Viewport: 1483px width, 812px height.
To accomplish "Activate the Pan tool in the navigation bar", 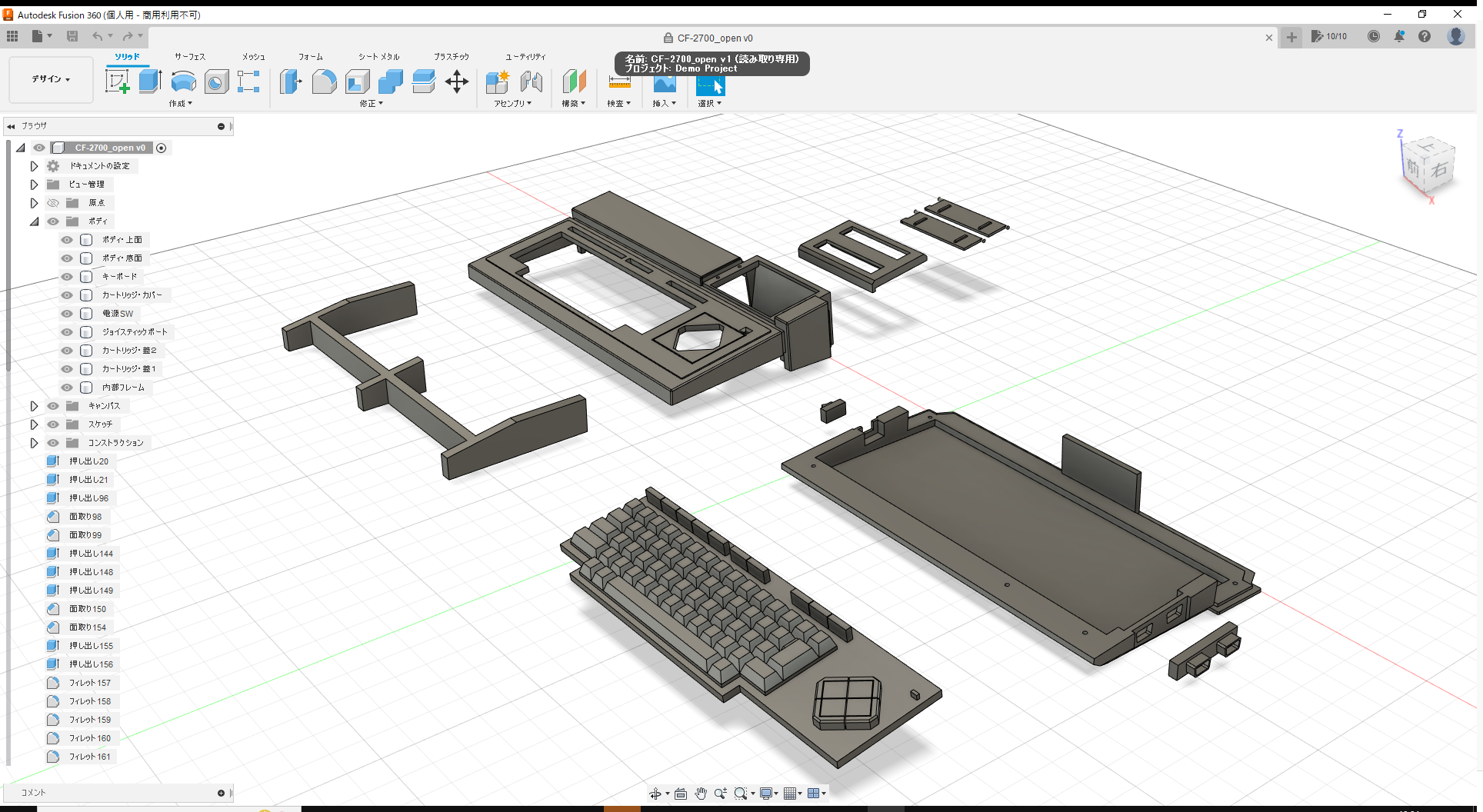I will [701, 793].
